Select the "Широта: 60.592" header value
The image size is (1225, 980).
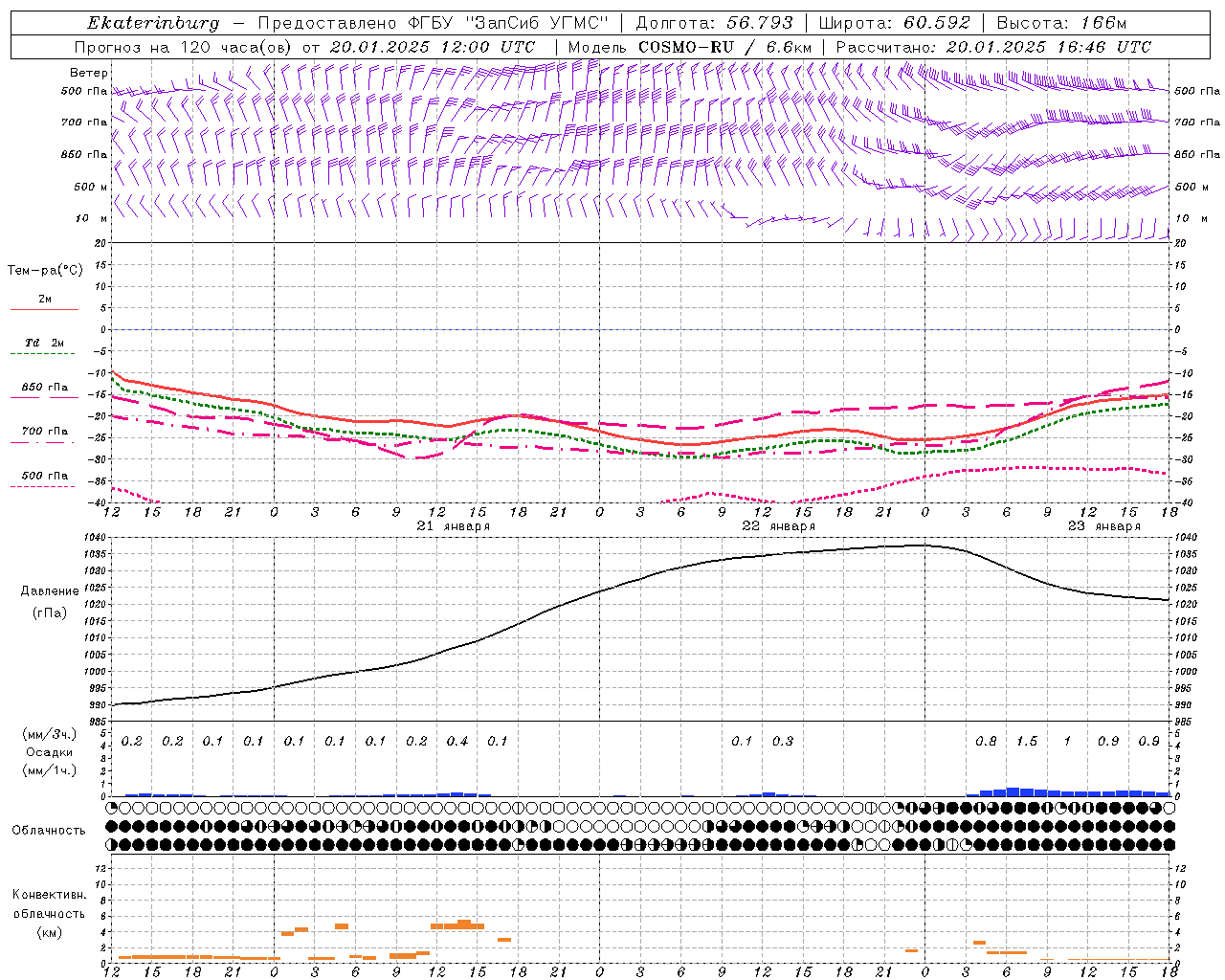point(895,23)
